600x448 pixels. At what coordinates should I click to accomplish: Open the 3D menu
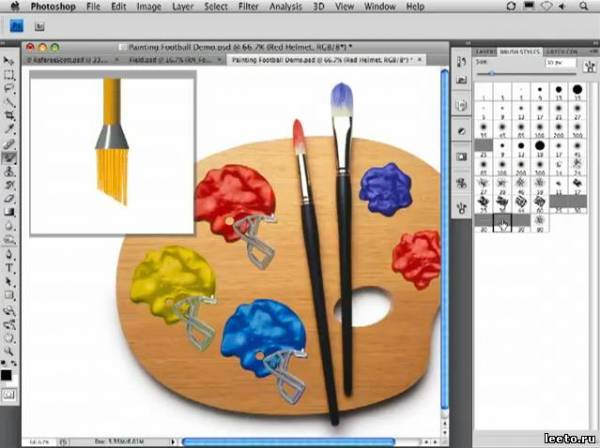(318, 7)
